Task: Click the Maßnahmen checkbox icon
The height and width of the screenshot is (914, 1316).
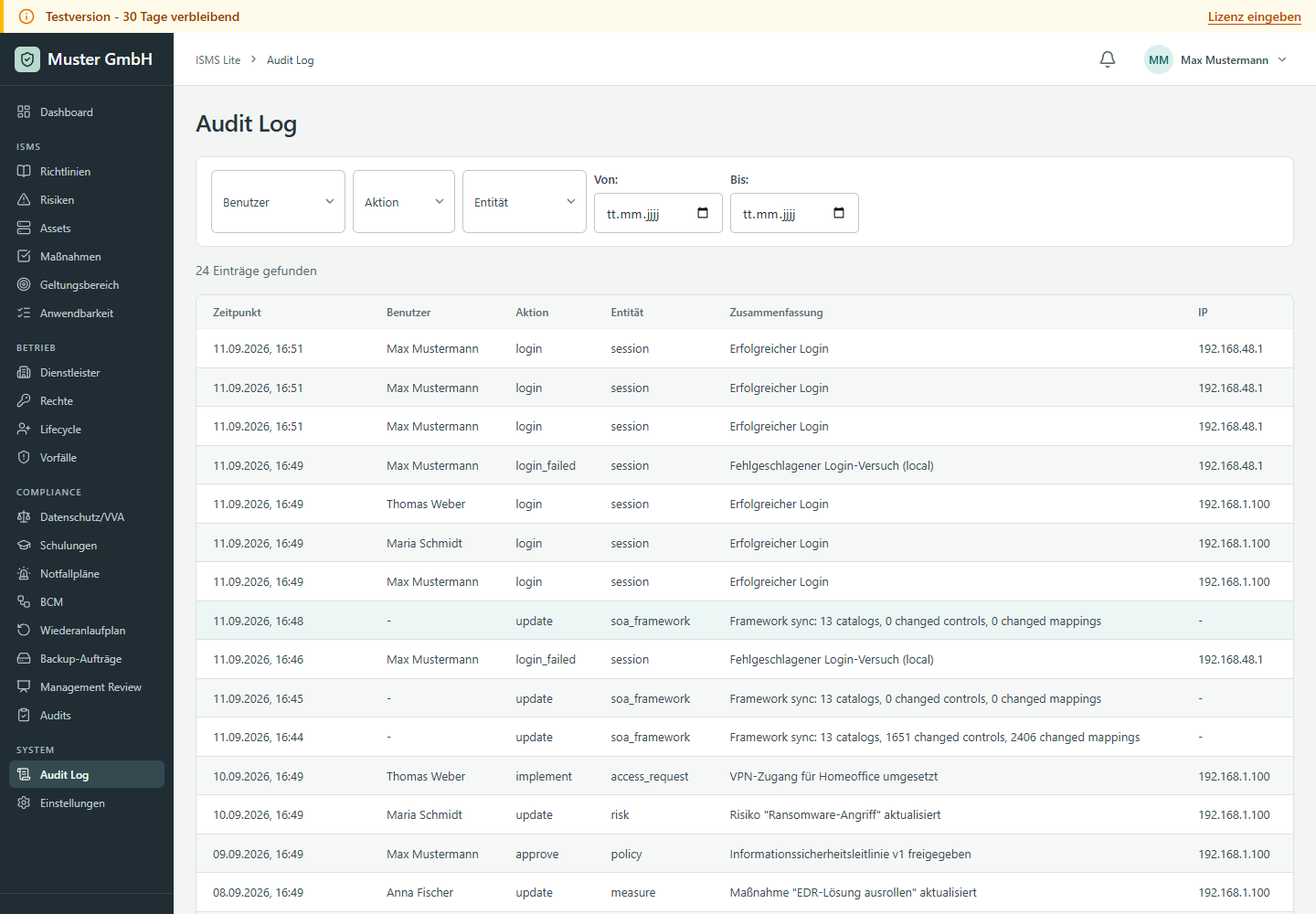Action: [x=24, y=256]
